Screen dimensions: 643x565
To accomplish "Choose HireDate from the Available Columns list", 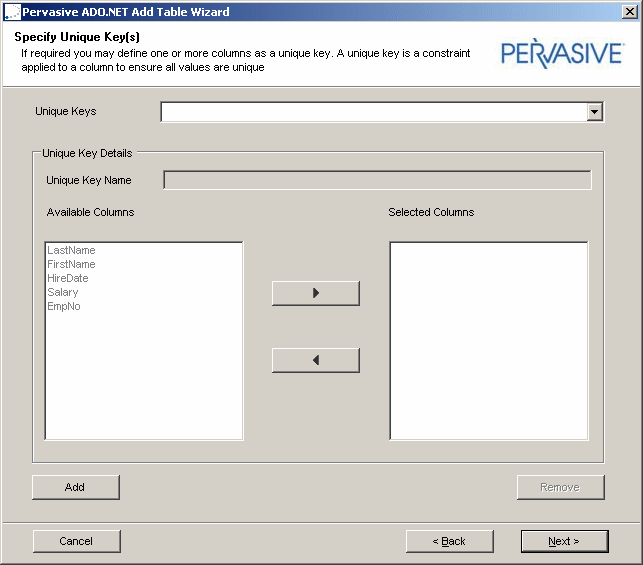I will point(68,278).
